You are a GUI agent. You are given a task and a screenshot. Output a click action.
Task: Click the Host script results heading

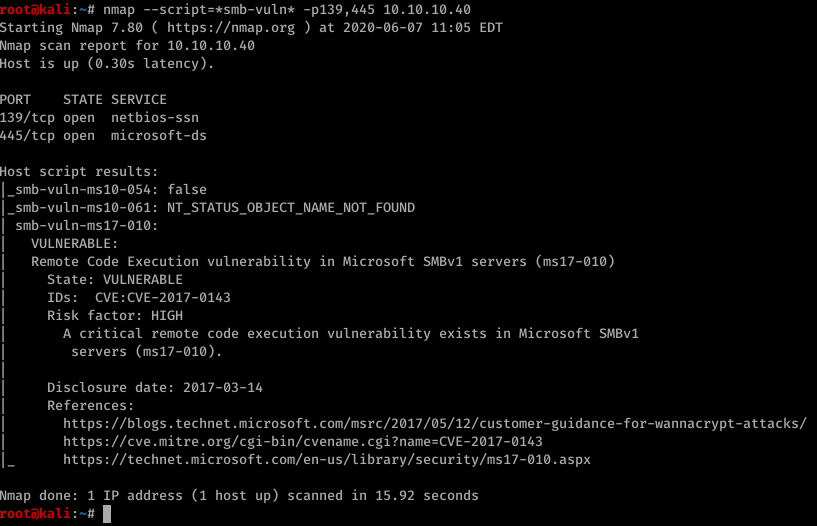coord(79,171)
